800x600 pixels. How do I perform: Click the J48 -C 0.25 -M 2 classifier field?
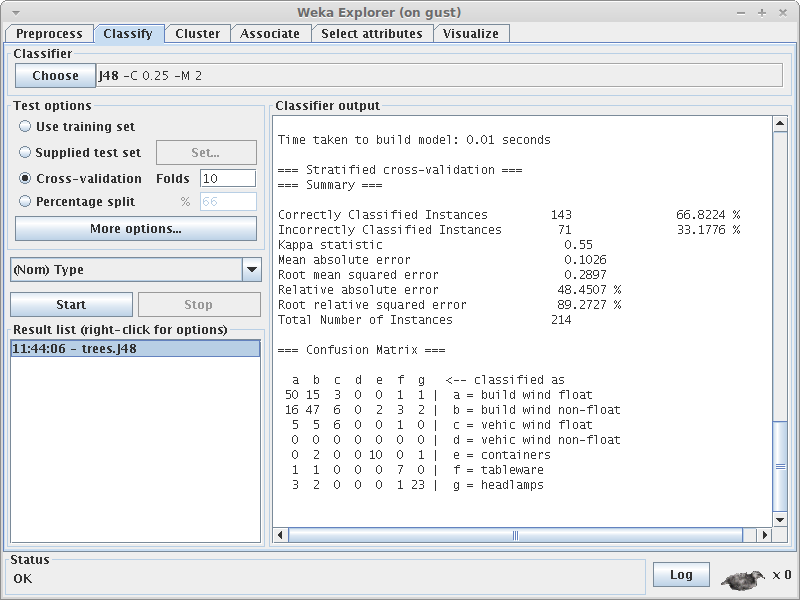coord(440,76)
